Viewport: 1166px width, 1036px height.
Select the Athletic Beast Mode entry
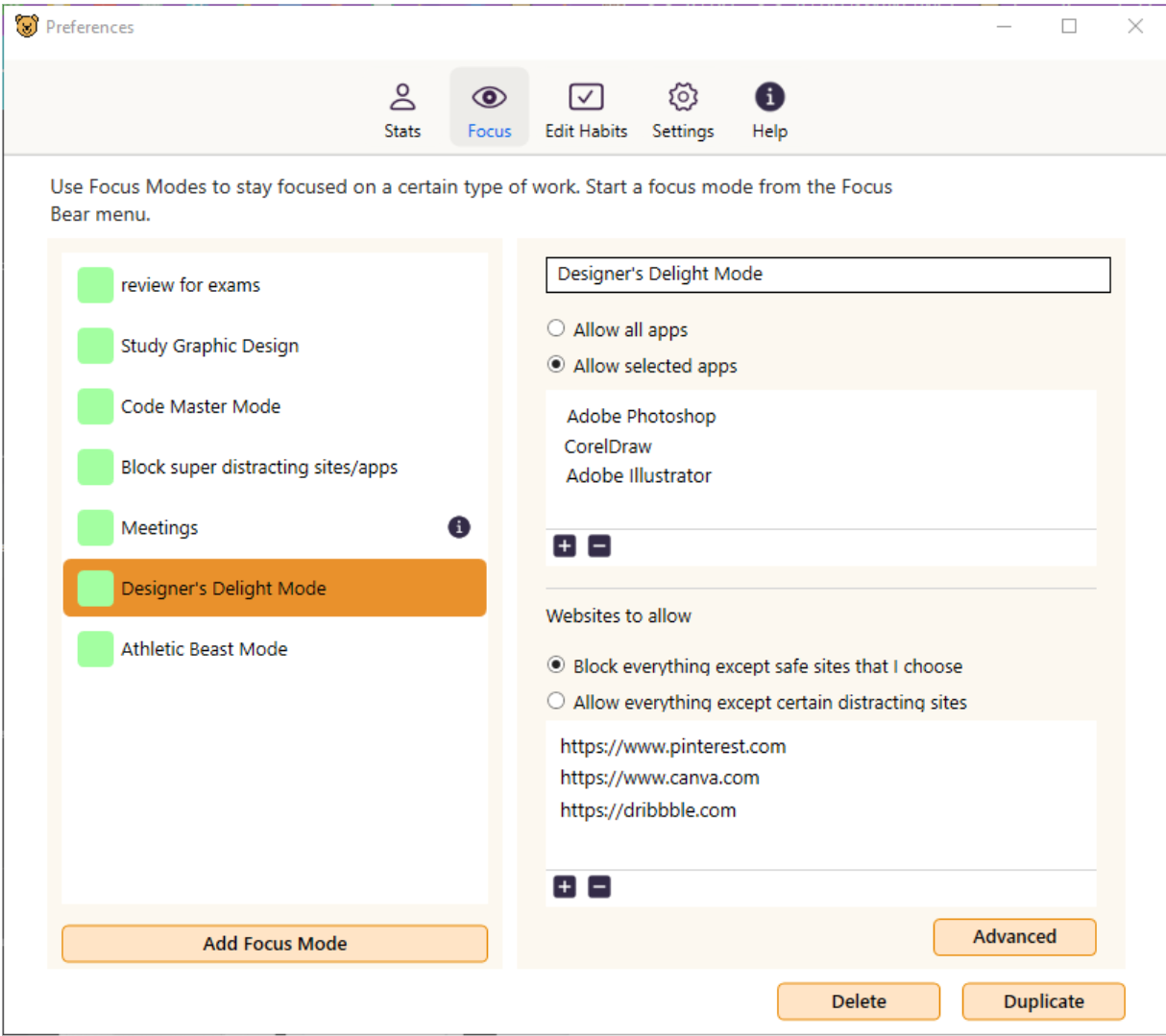click(x=275, y=649)
